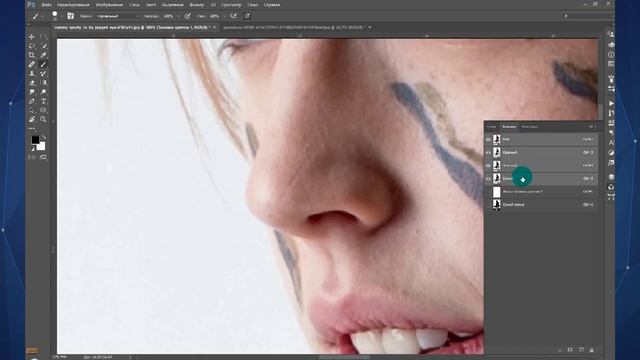Select the Hand tool
Viewport: 640px width, 360px height.
(31, 120)
